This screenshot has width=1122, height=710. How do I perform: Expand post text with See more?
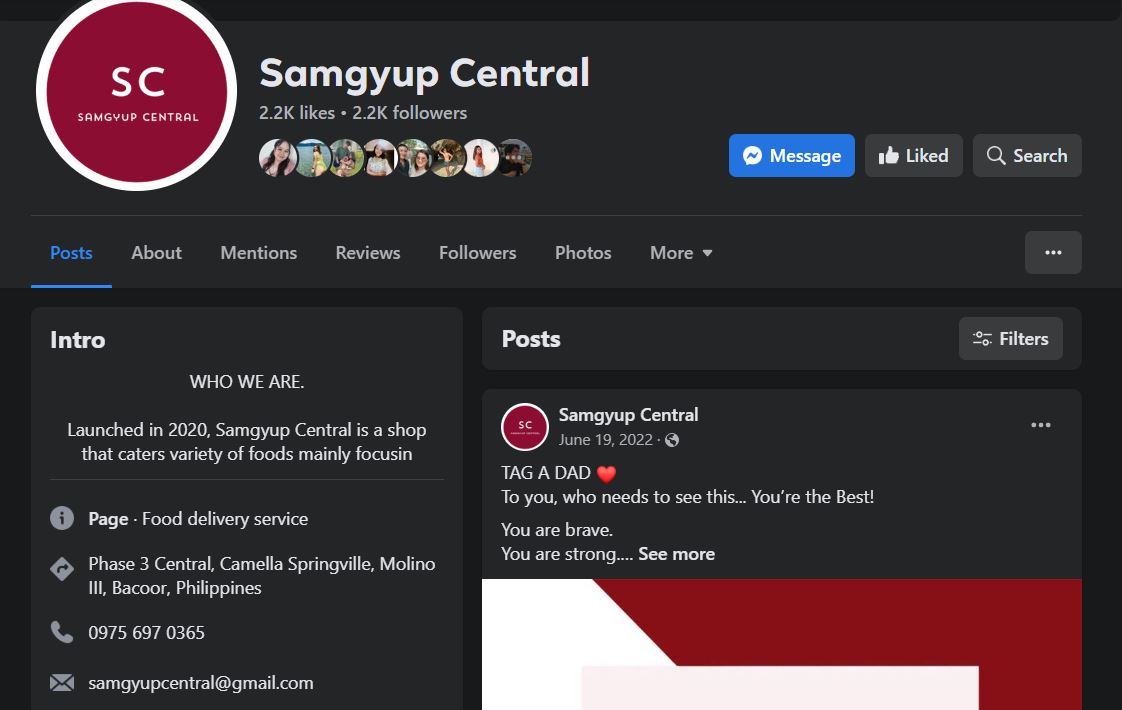(x=676, y=554)
